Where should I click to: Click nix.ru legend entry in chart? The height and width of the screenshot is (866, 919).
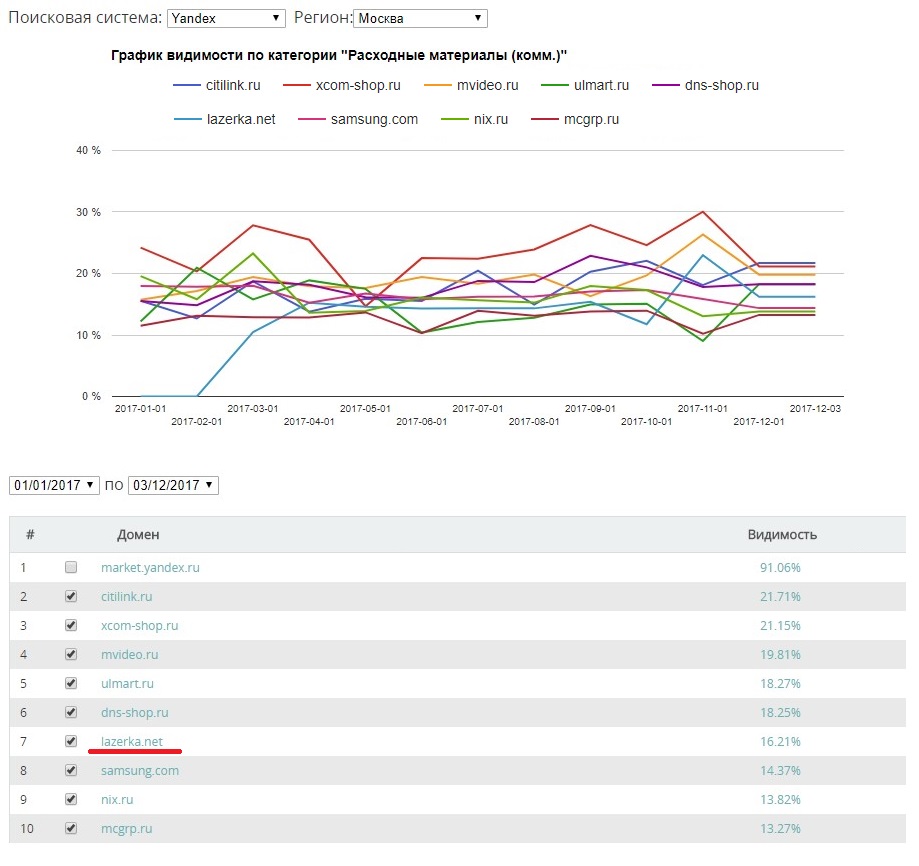tap(485, 119)
